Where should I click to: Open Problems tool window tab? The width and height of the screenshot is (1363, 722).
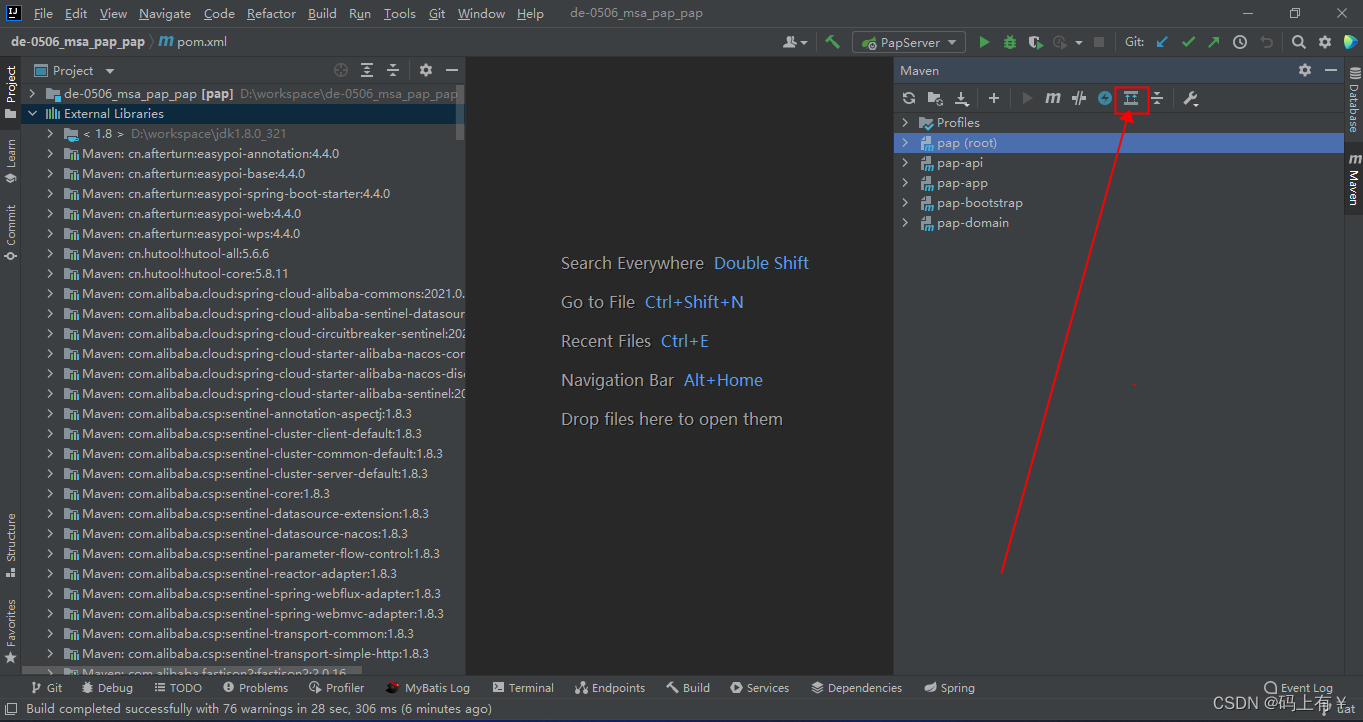[x=255, y=688]
